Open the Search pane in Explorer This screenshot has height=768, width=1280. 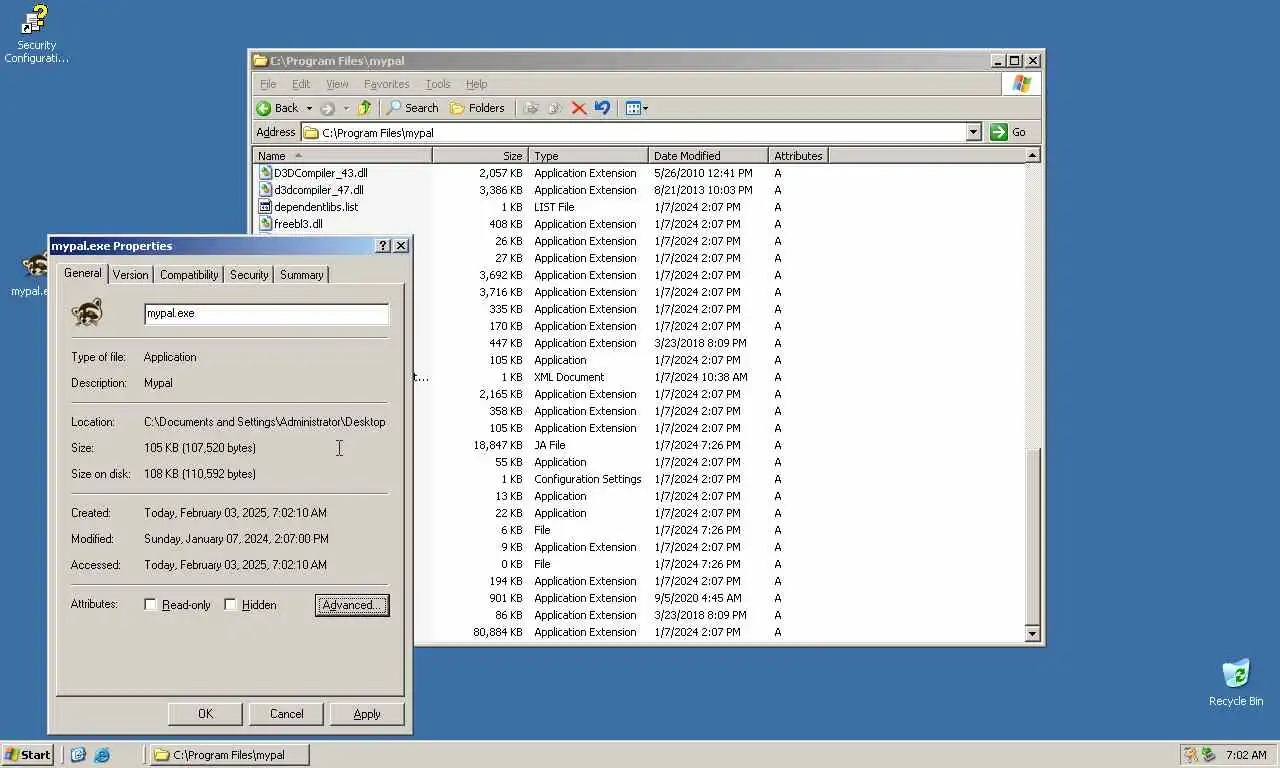point(412,108)
